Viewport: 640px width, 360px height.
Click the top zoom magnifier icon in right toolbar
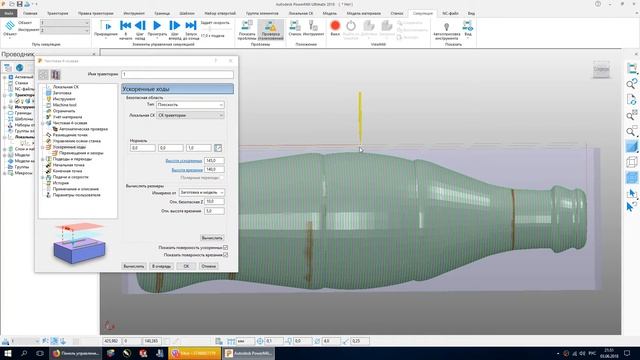[631, 84]
